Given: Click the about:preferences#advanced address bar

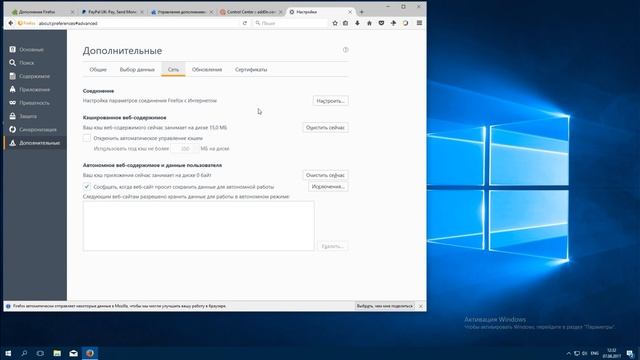Looking at the screenshot, I should [x=129, y=23].
